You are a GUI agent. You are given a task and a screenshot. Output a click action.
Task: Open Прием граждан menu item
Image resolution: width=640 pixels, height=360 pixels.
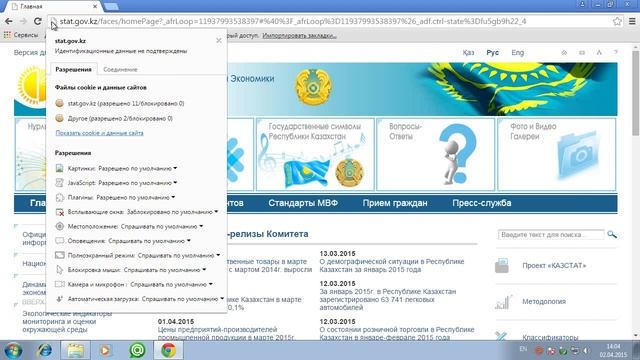point(395,203)
